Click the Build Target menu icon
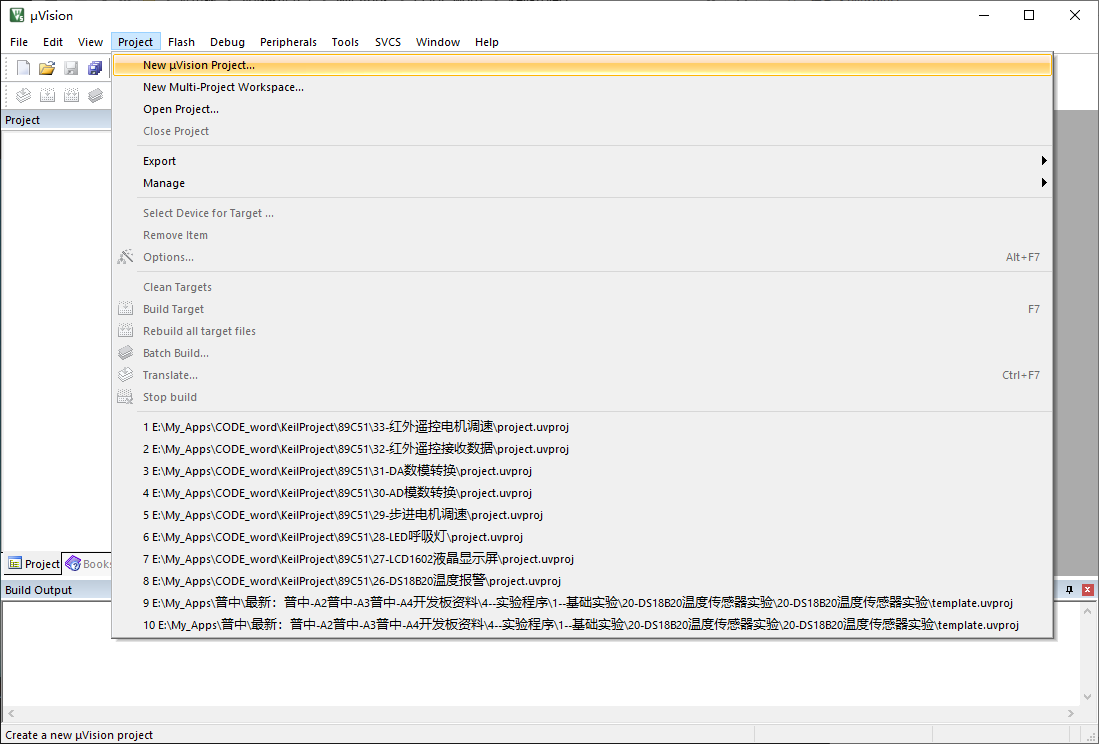1099x744 pixels. click(125, 309)
